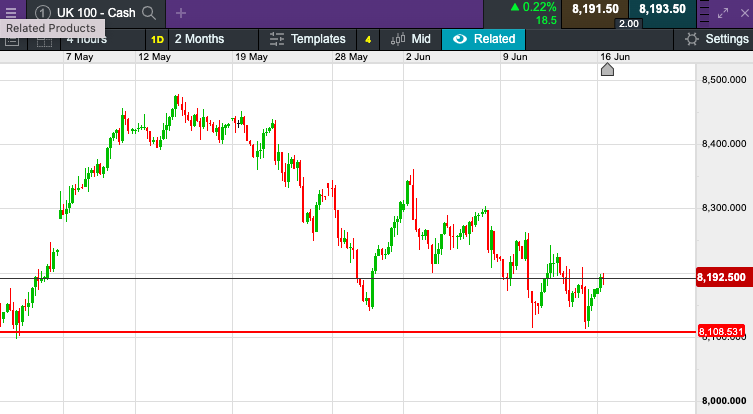The height and width of the screenshot is (414, 753).
Task: Click the 2.00 spread indicator
Action: pos(628,23)
